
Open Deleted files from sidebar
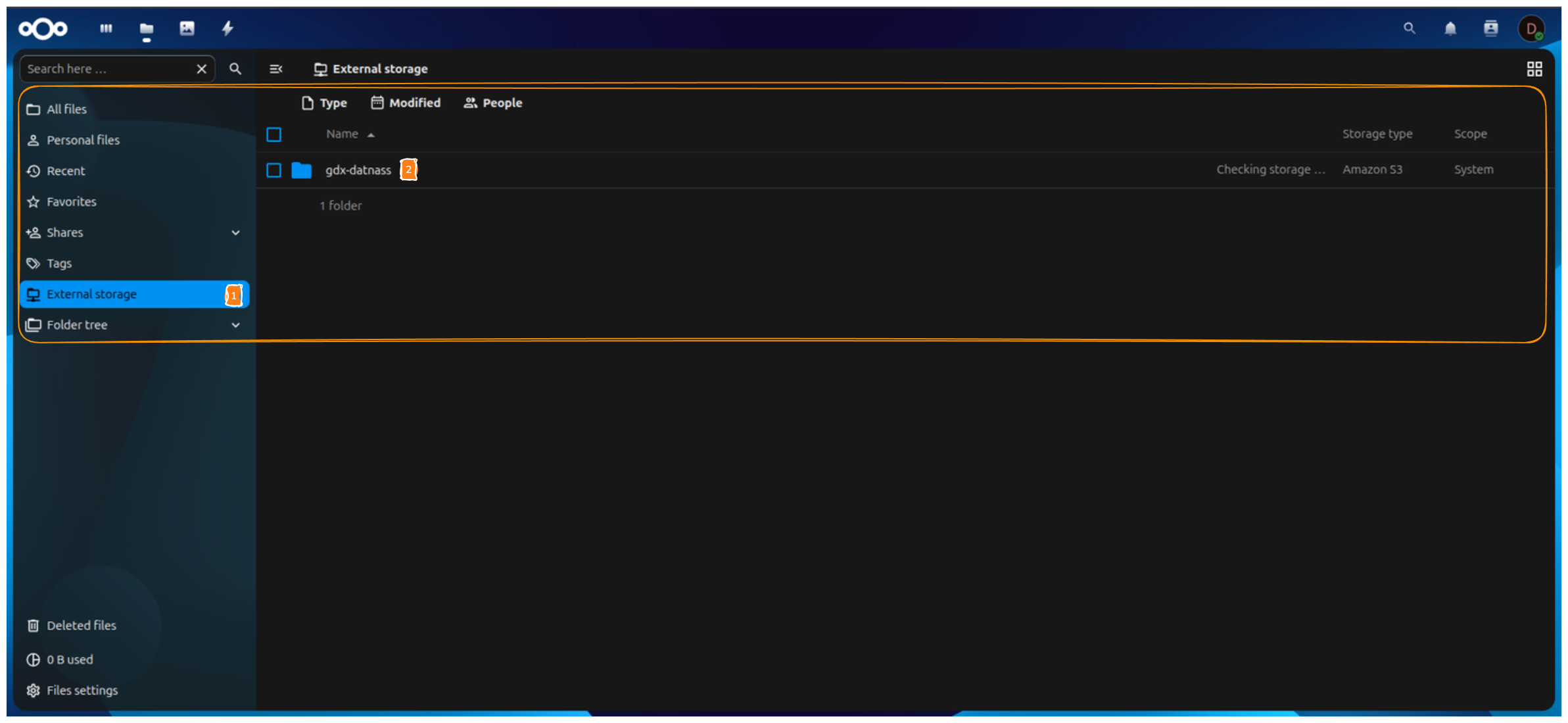pos(81,625)
